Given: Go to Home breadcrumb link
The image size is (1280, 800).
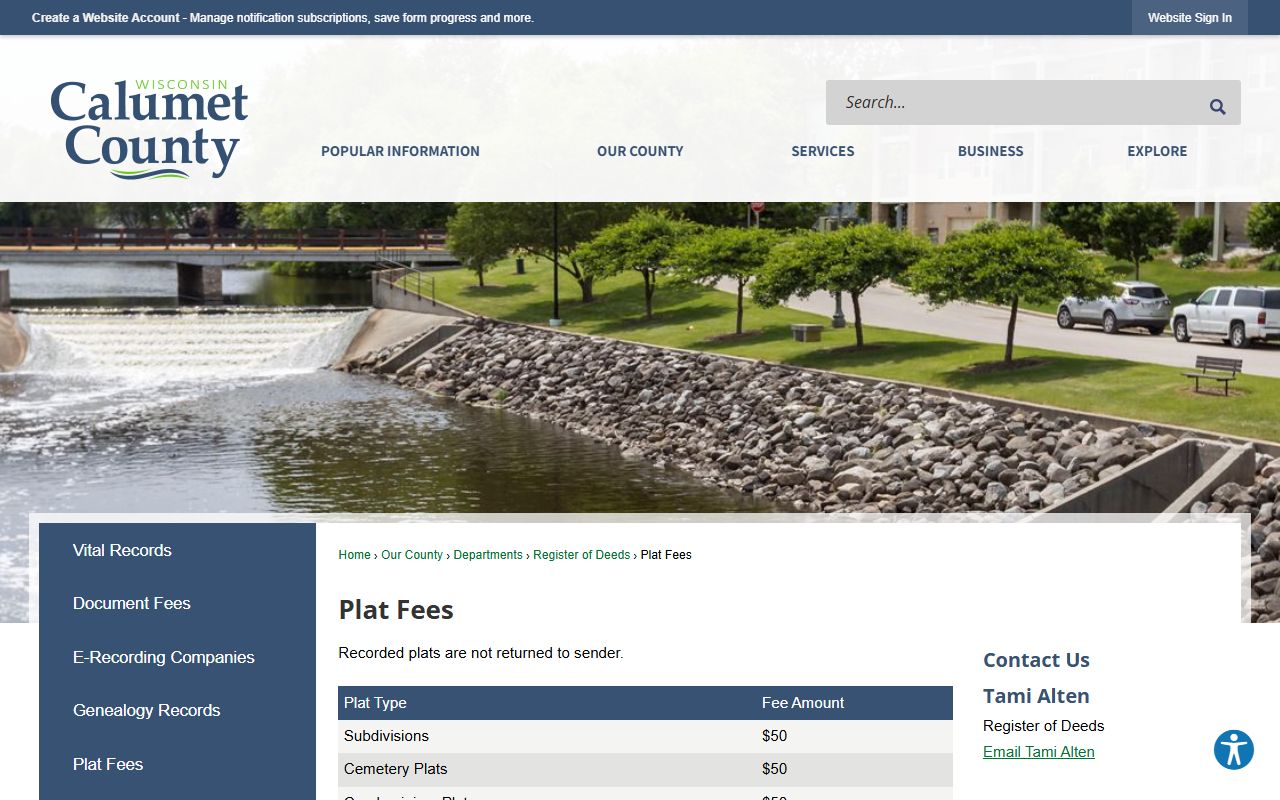Looking at the screenshot, I should point(354,555).
